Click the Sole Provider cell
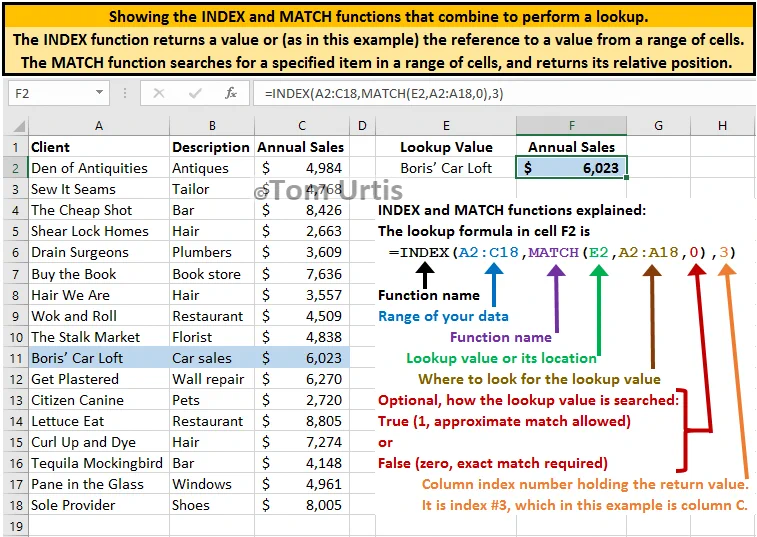 (99, 505)
